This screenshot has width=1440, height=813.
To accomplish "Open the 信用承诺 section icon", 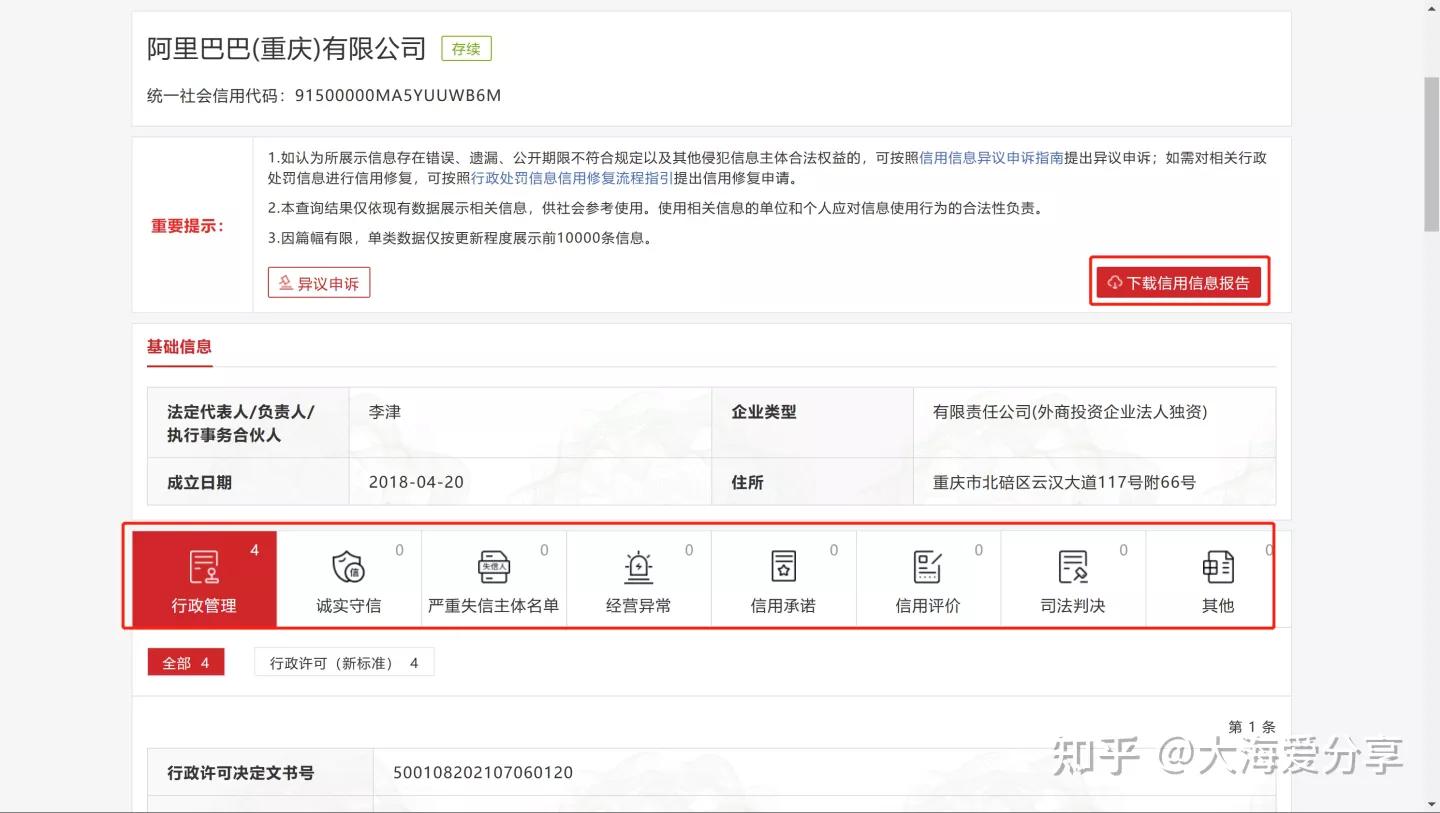I will point(783,566).
